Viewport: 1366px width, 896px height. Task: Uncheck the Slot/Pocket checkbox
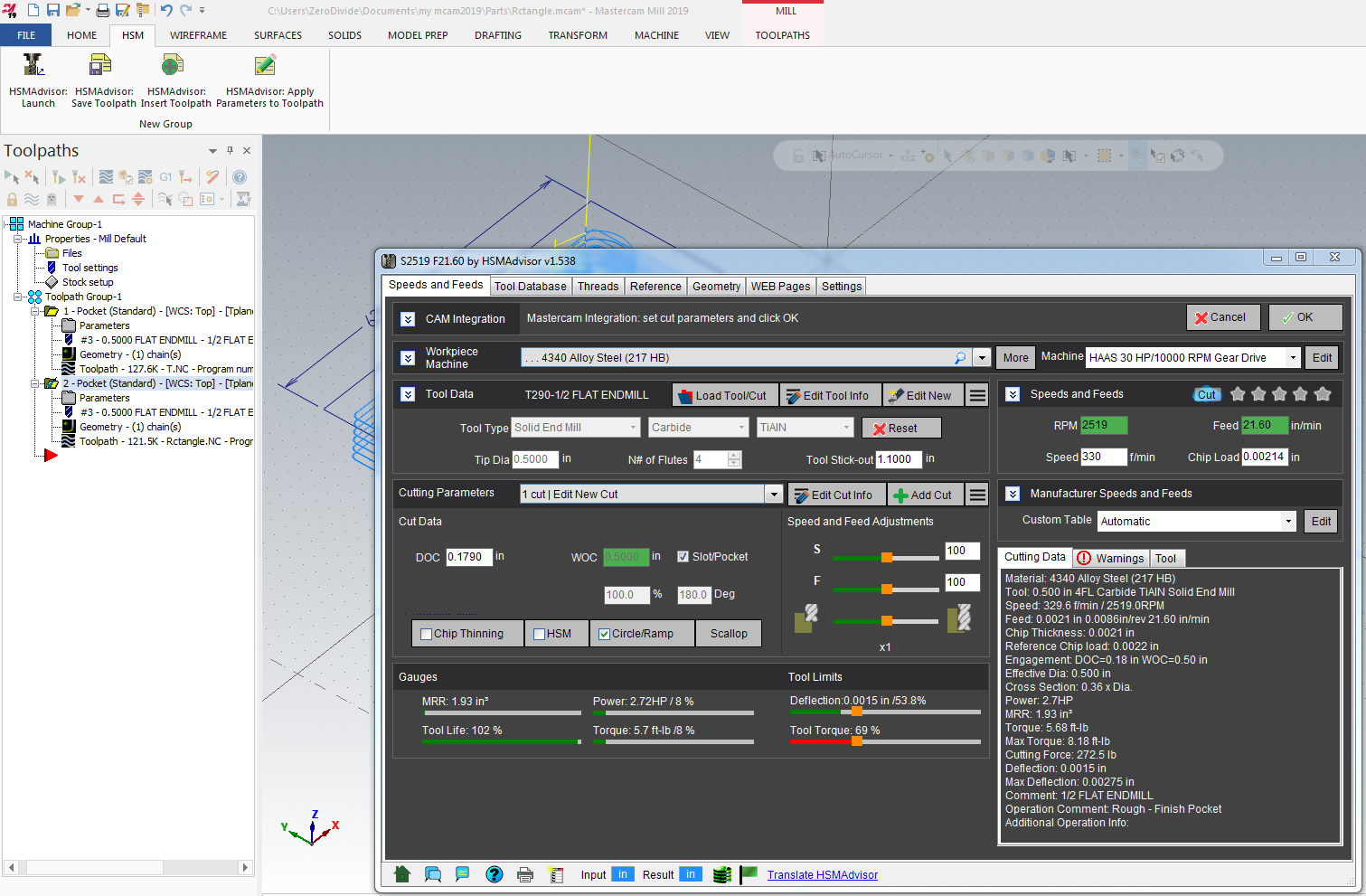tap(683, 557)
